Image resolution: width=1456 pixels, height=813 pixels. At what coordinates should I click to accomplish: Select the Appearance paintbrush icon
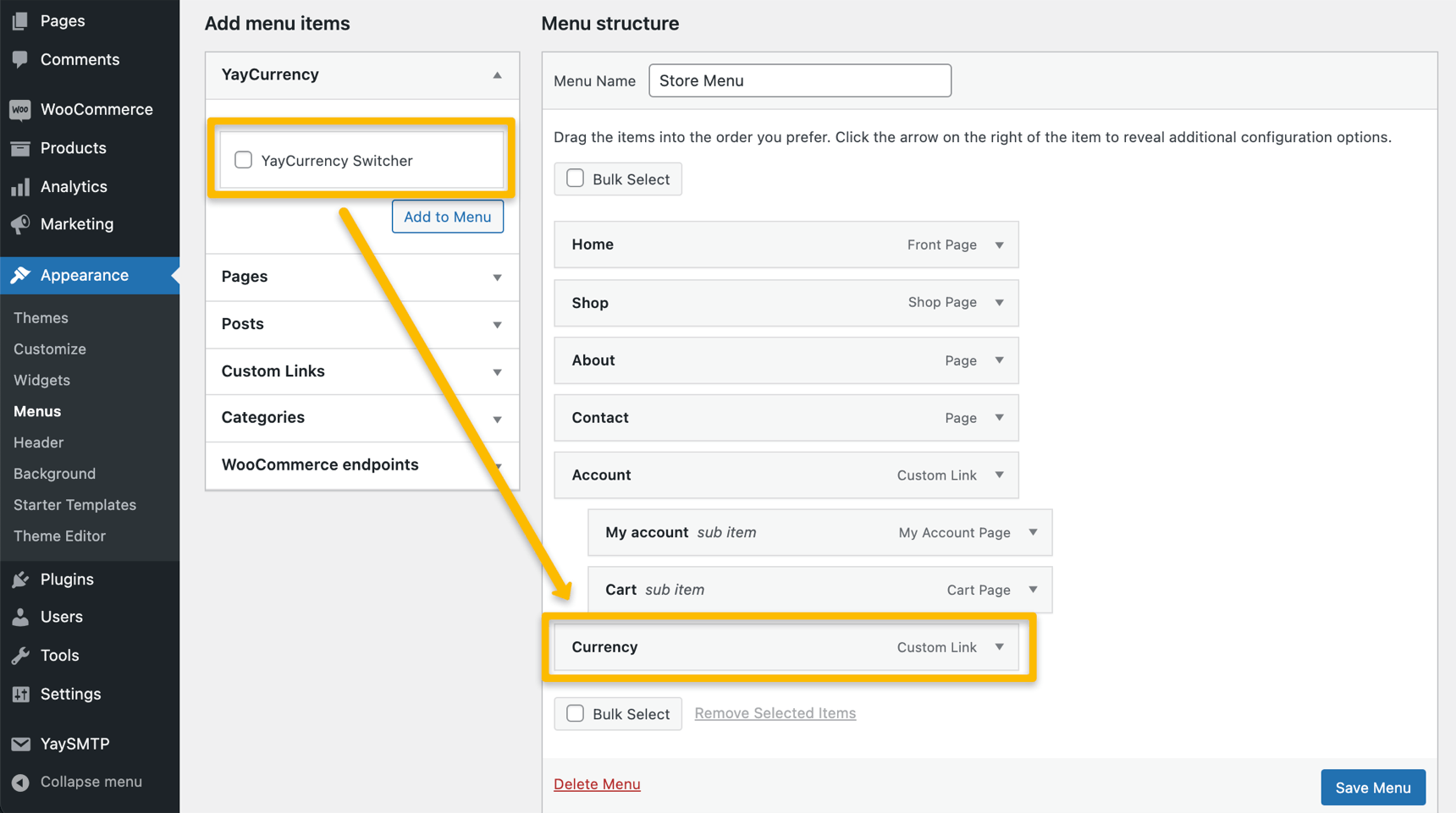click(20, 275)
